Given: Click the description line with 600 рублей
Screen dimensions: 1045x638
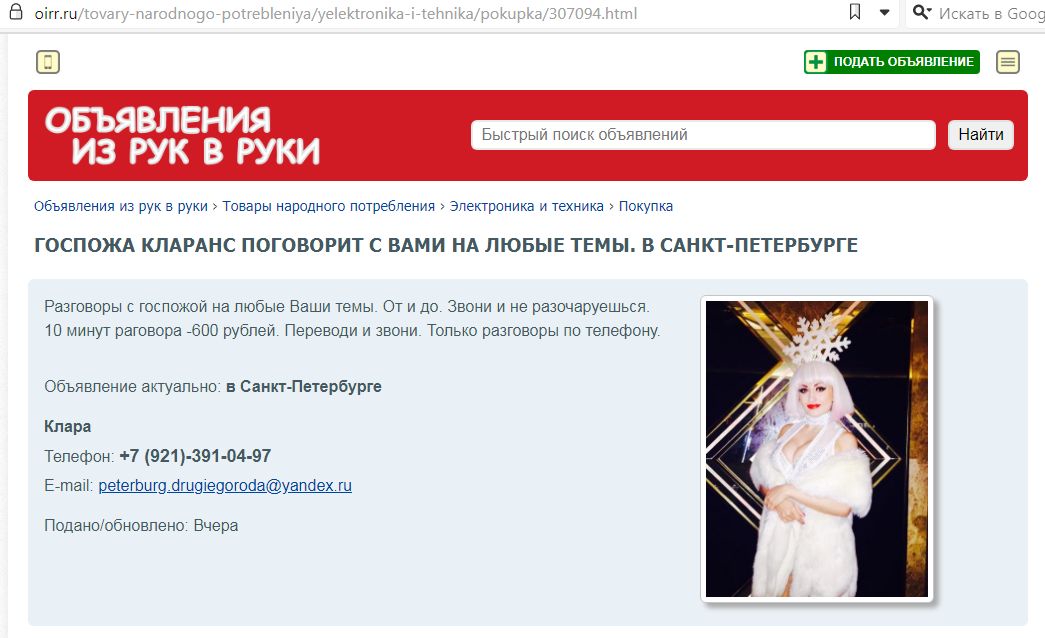Looking at the screenshot, I should [352, 331].
